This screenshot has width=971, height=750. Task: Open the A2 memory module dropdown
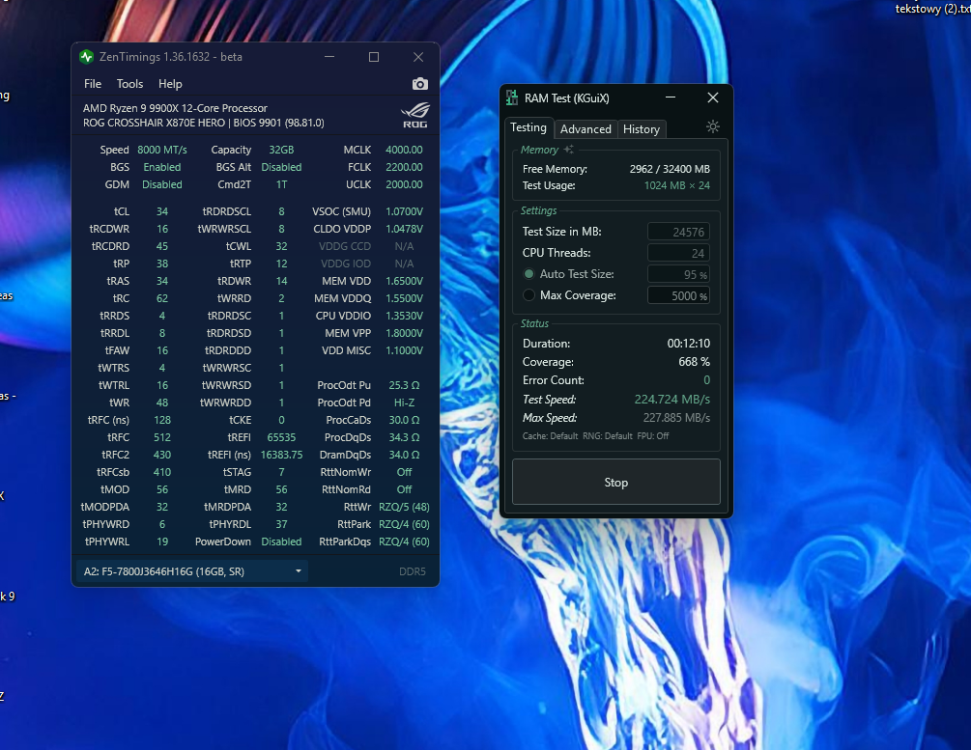(x=192, y=571)
